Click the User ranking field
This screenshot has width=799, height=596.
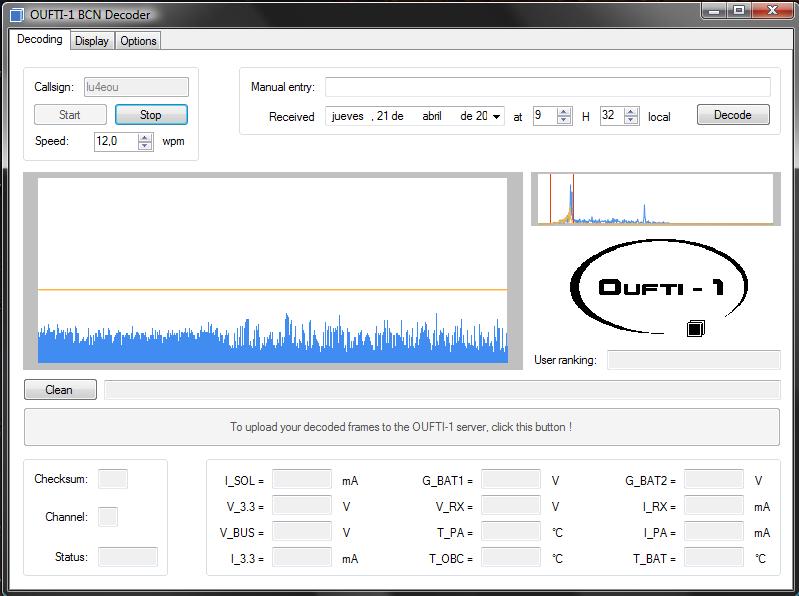pos(694,360)
